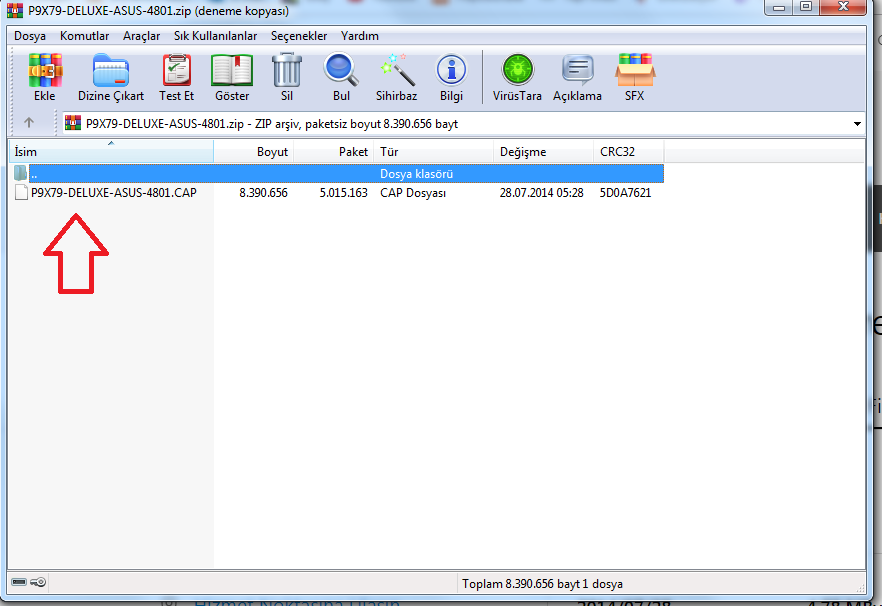Click the Dosya klasörü type cell
Image resolution: width=882 pixels, height=606 pixels.
[x=416, y=174]
